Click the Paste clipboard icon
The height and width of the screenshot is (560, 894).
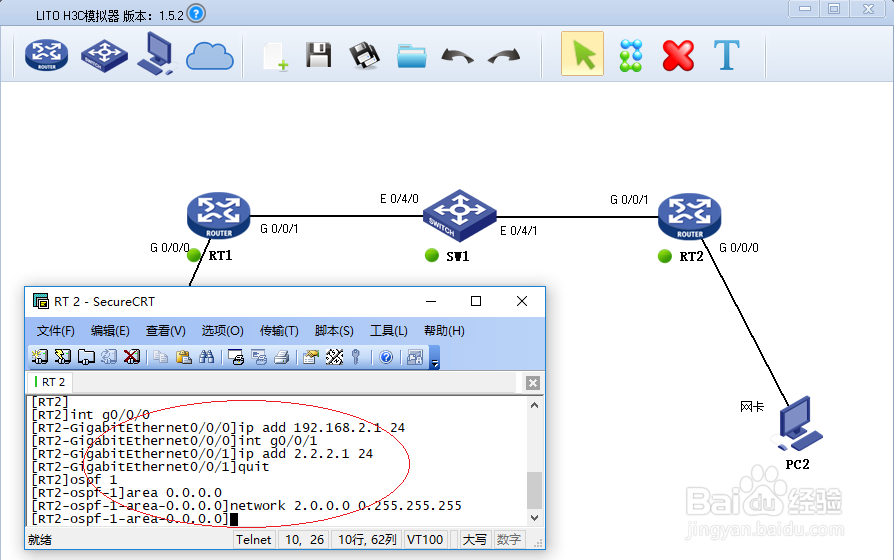click(184, 357)
